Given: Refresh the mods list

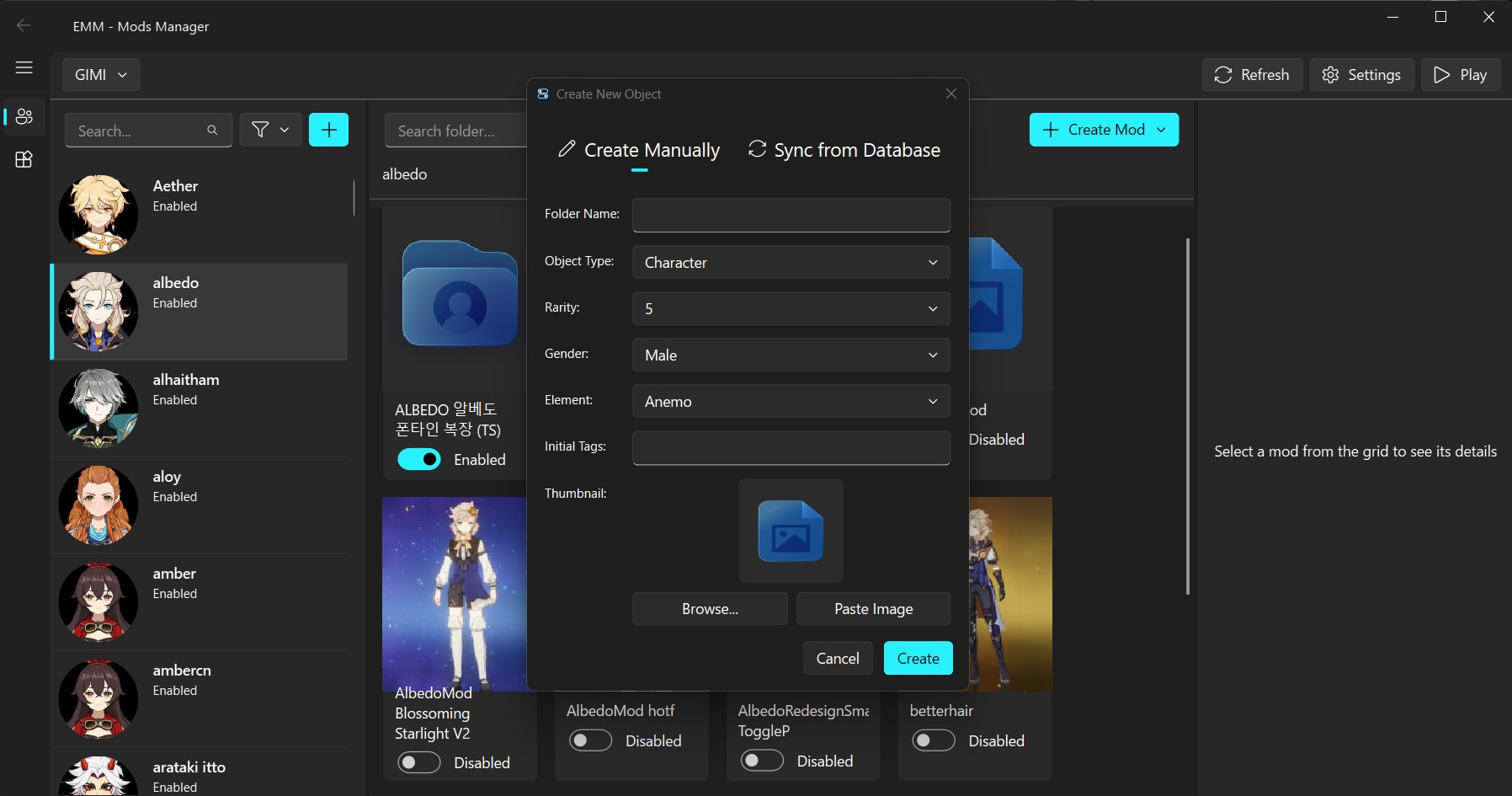Looking at the screenshot, I should point(1251,74).
